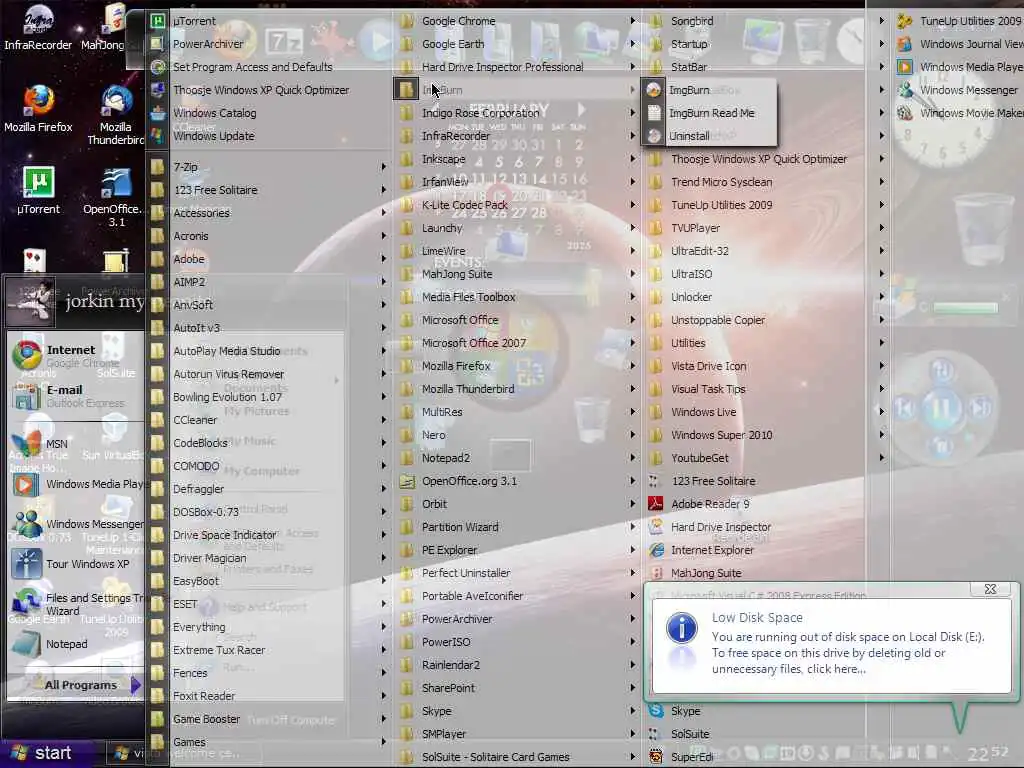Click Uninstall in ImgBurn submenu
The image size is (1024, 768).
710,136
